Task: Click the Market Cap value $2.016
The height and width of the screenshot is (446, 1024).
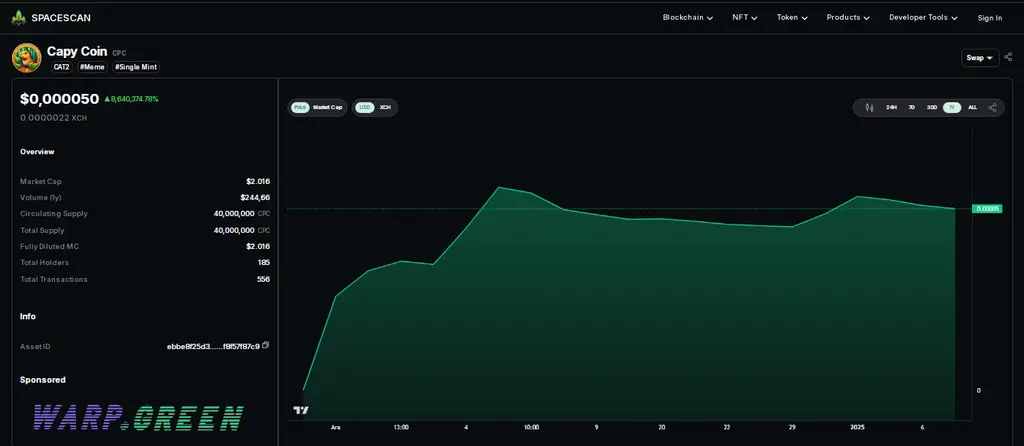Action: [258, 182]
